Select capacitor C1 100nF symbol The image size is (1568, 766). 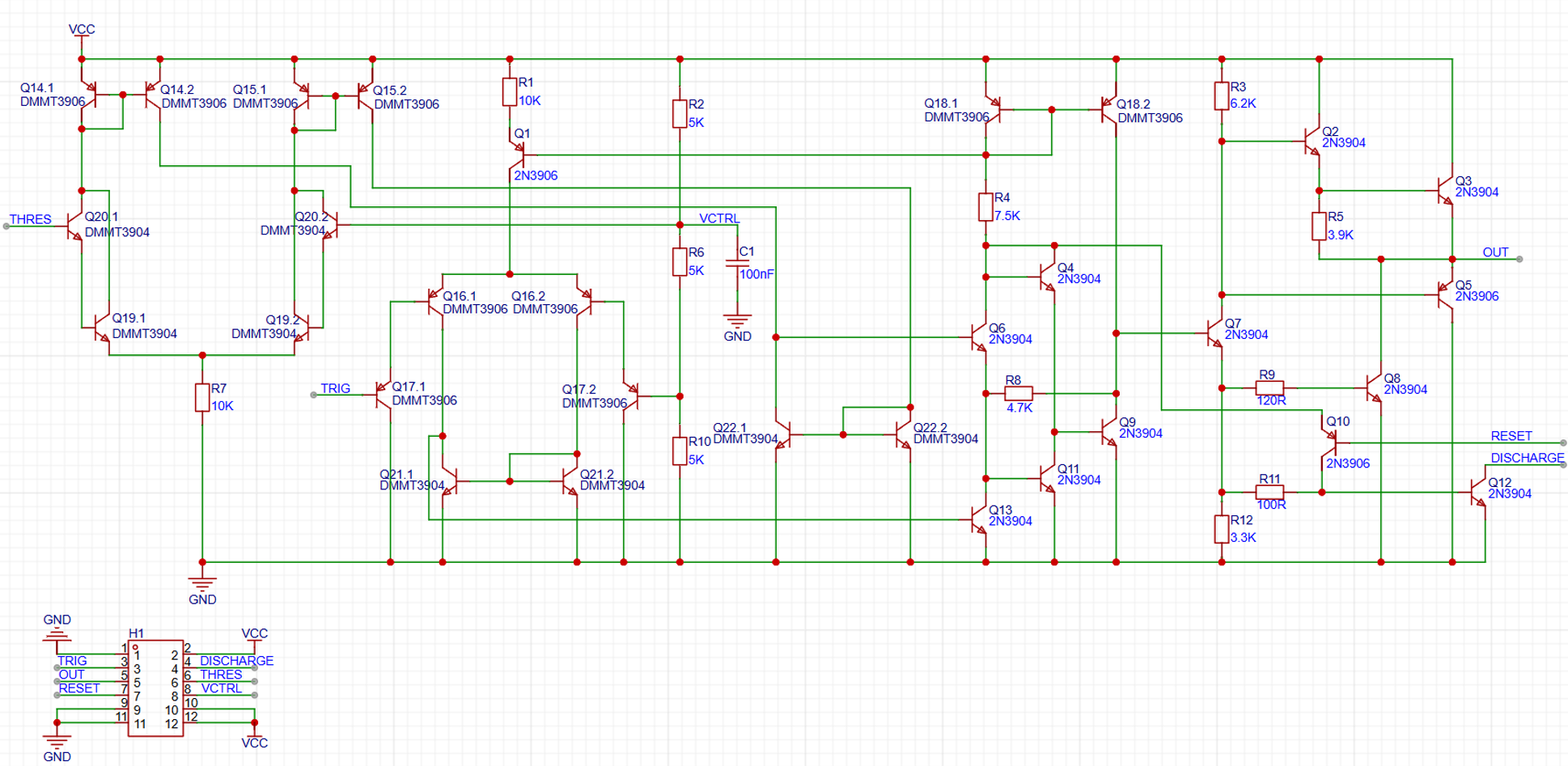click(x=738, y=264)
